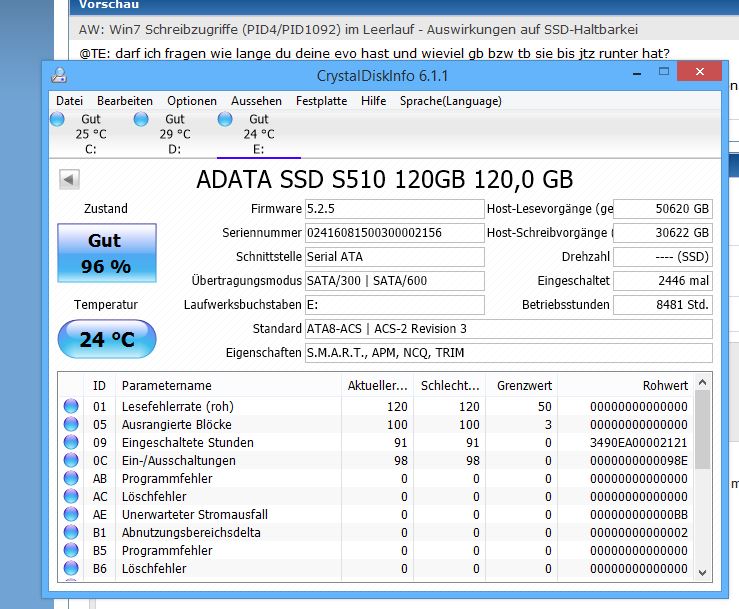Click status orb of Abnutzungsbereichsdelta row
Screen dimensions: 739x609
71,532
